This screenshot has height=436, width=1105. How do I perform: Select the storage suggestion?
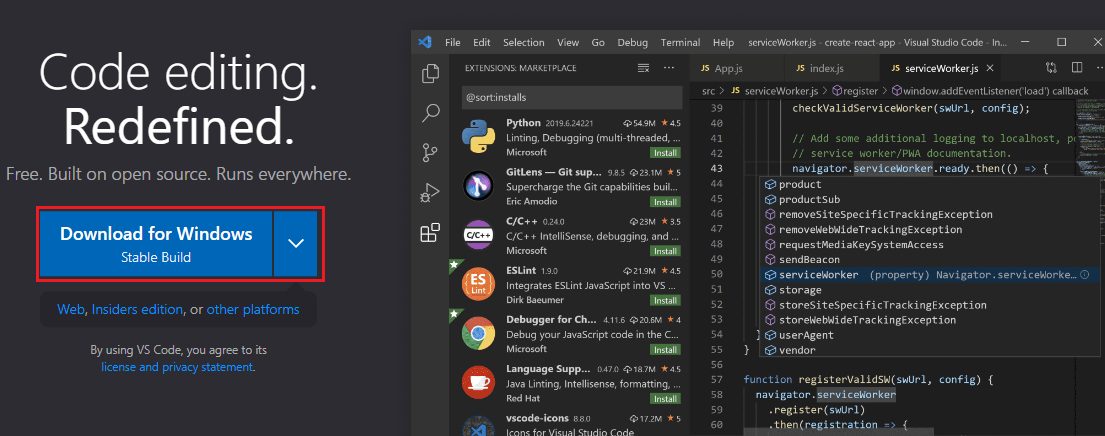[x=929, y=290]
